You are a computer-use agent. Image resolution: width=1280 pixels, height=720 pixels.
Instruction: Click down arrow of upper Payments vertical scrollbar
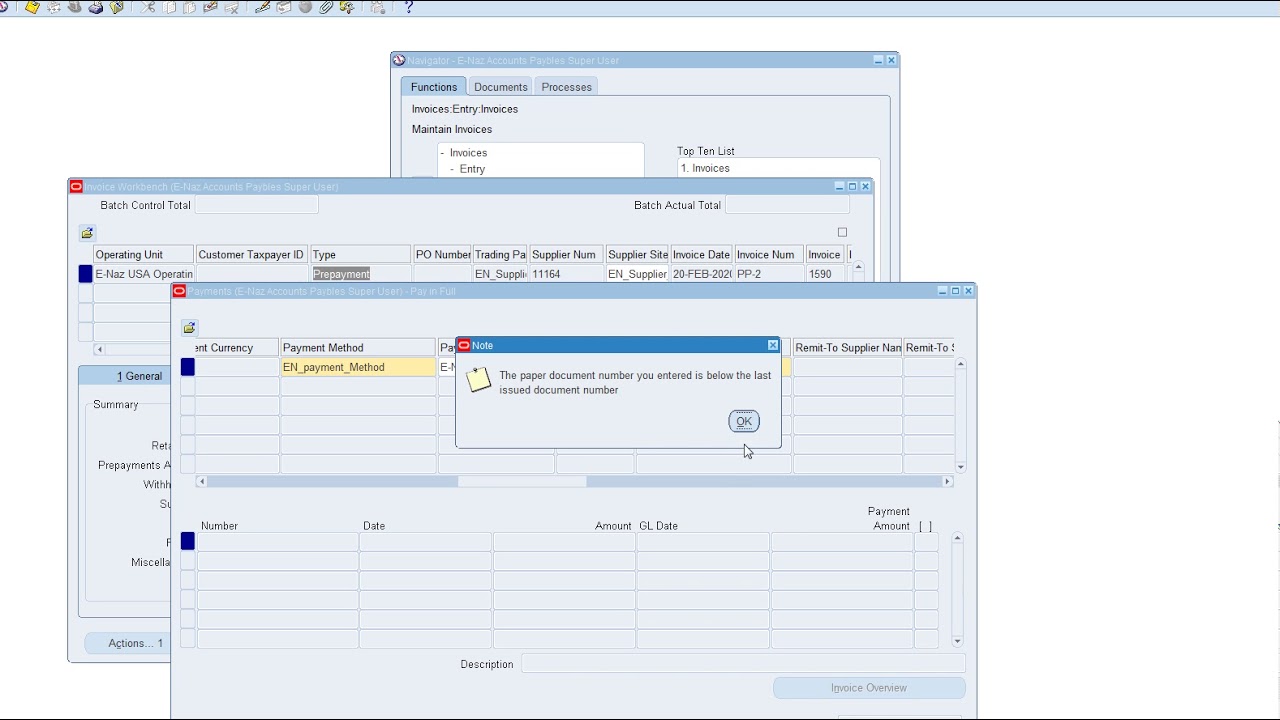click(960, 467)
